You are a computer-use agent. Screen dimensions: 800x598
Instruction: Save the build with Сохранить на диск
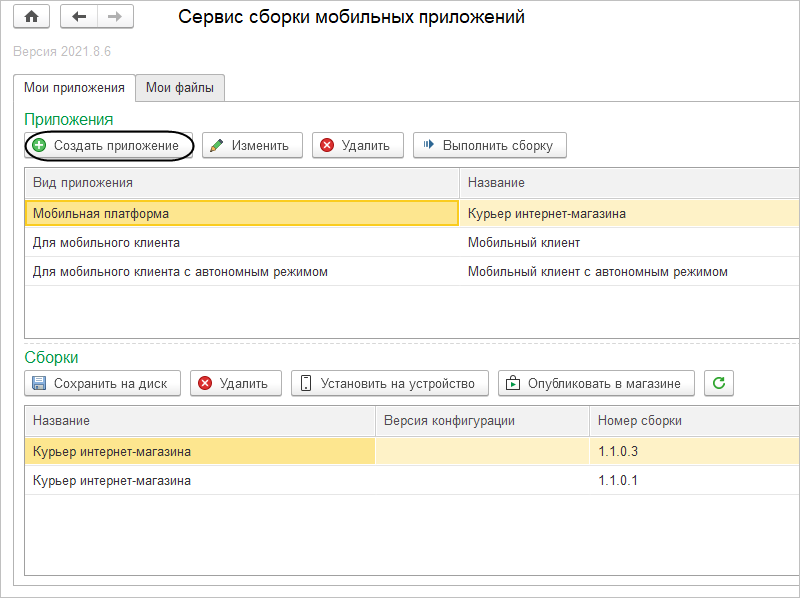coord(102,383)
